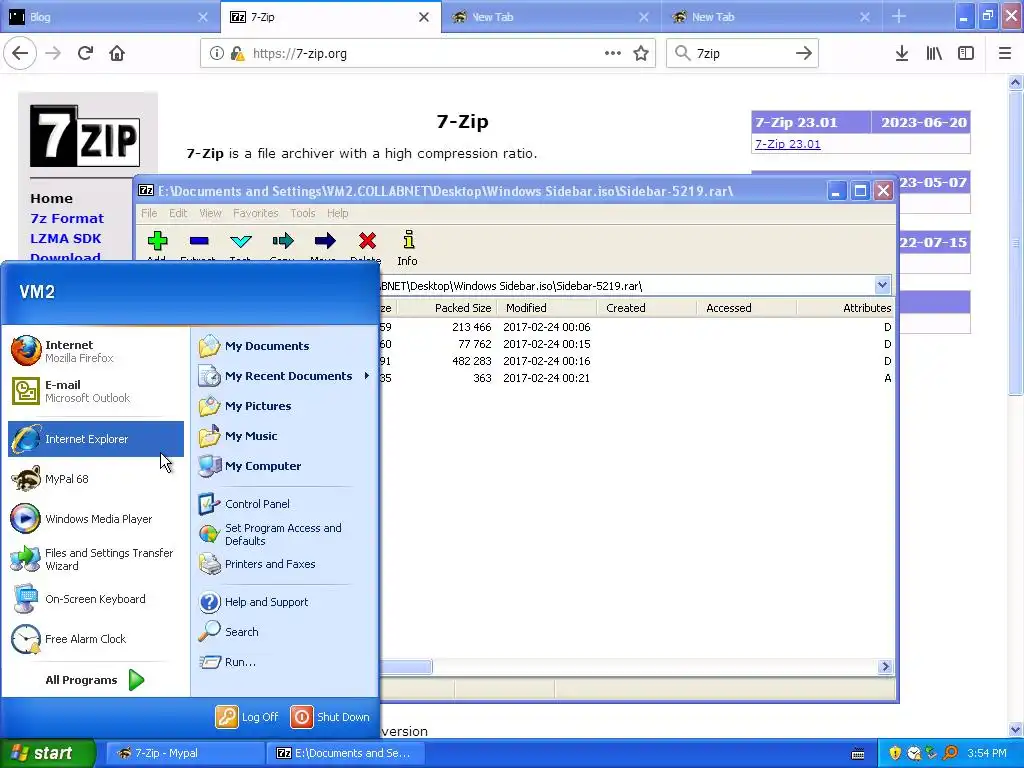Viewport: 1024px width, 768px height.
Task: Open Microsoft Outlook E-mail entry
Action: click(95, 391)
